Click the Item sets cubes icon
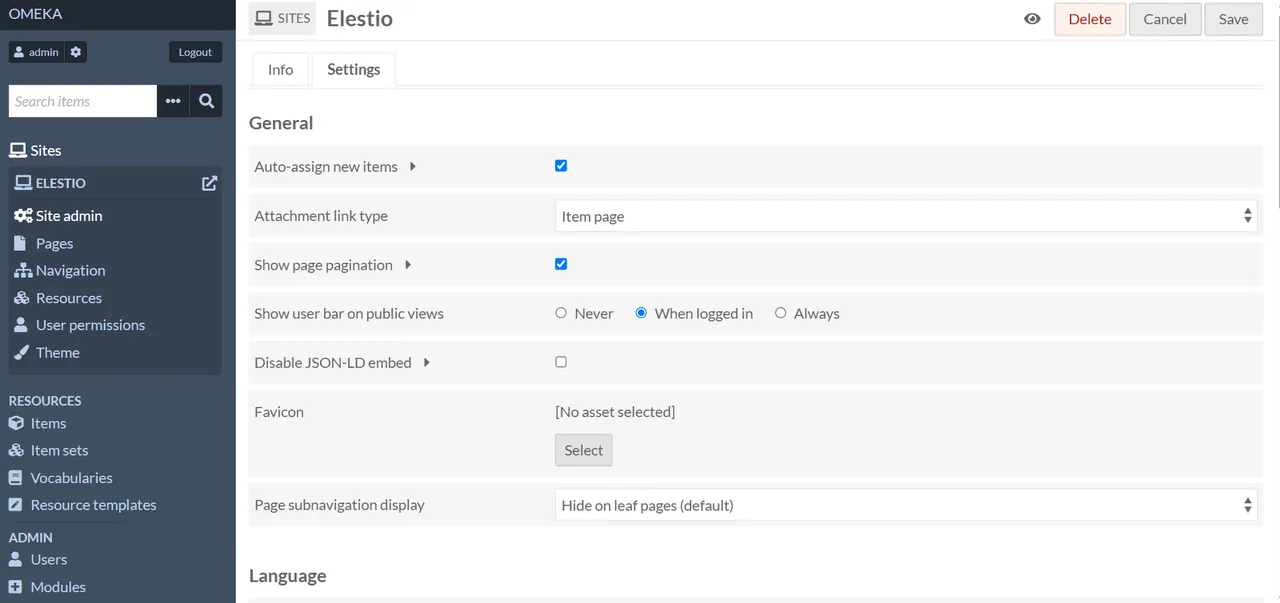Screen dimensions: 1280x603 [16, 450]
